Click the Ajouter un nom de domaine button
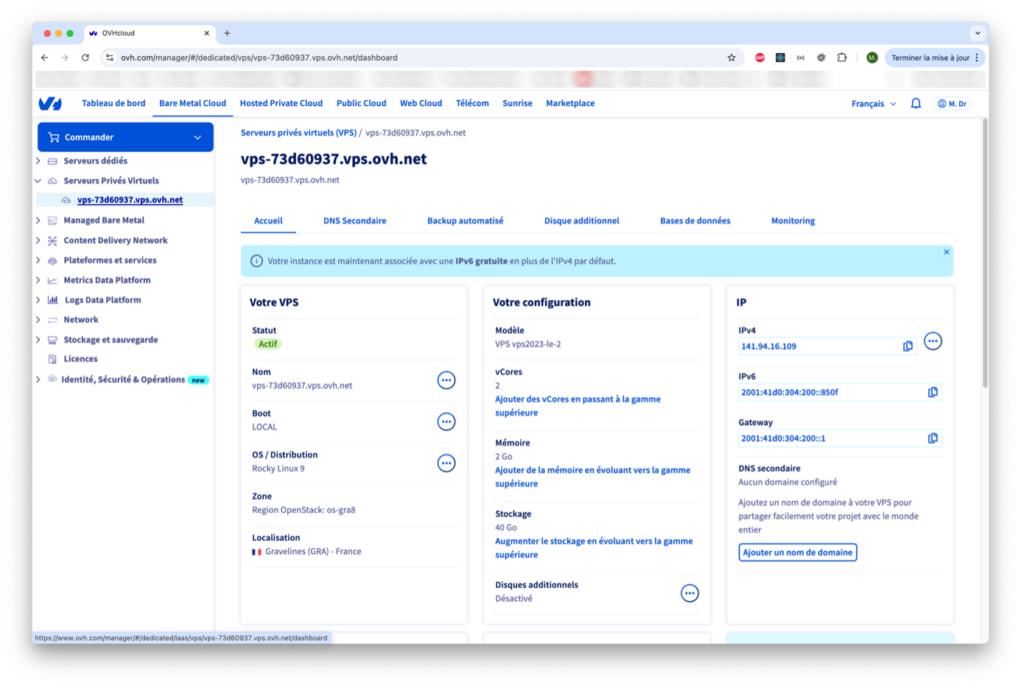Image resolution: width=1024 pixels, height=689 pixels. [797, 553]
